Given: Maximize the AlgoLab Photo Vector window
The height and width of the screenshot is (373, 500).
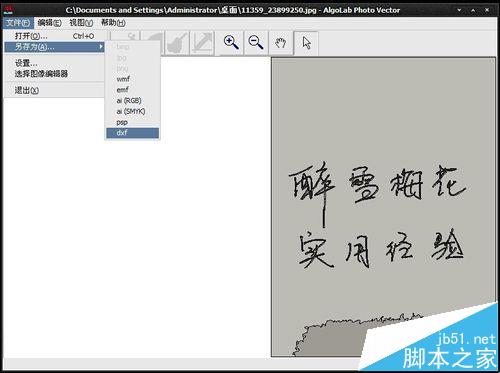Looking at the screenshot, I should [x=473, y=10].
